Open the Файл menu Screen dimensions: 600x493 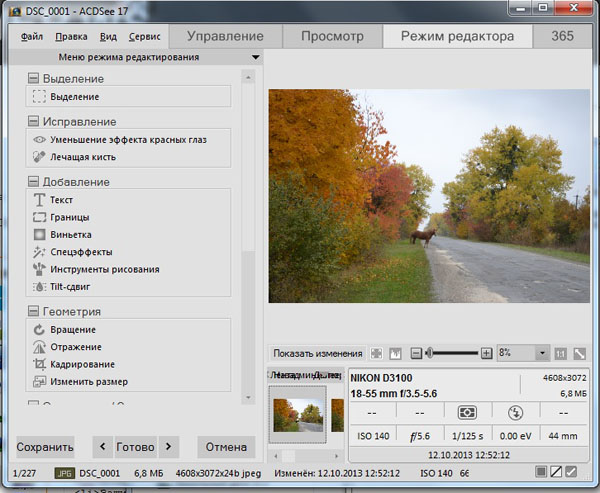tap(31, 36)
